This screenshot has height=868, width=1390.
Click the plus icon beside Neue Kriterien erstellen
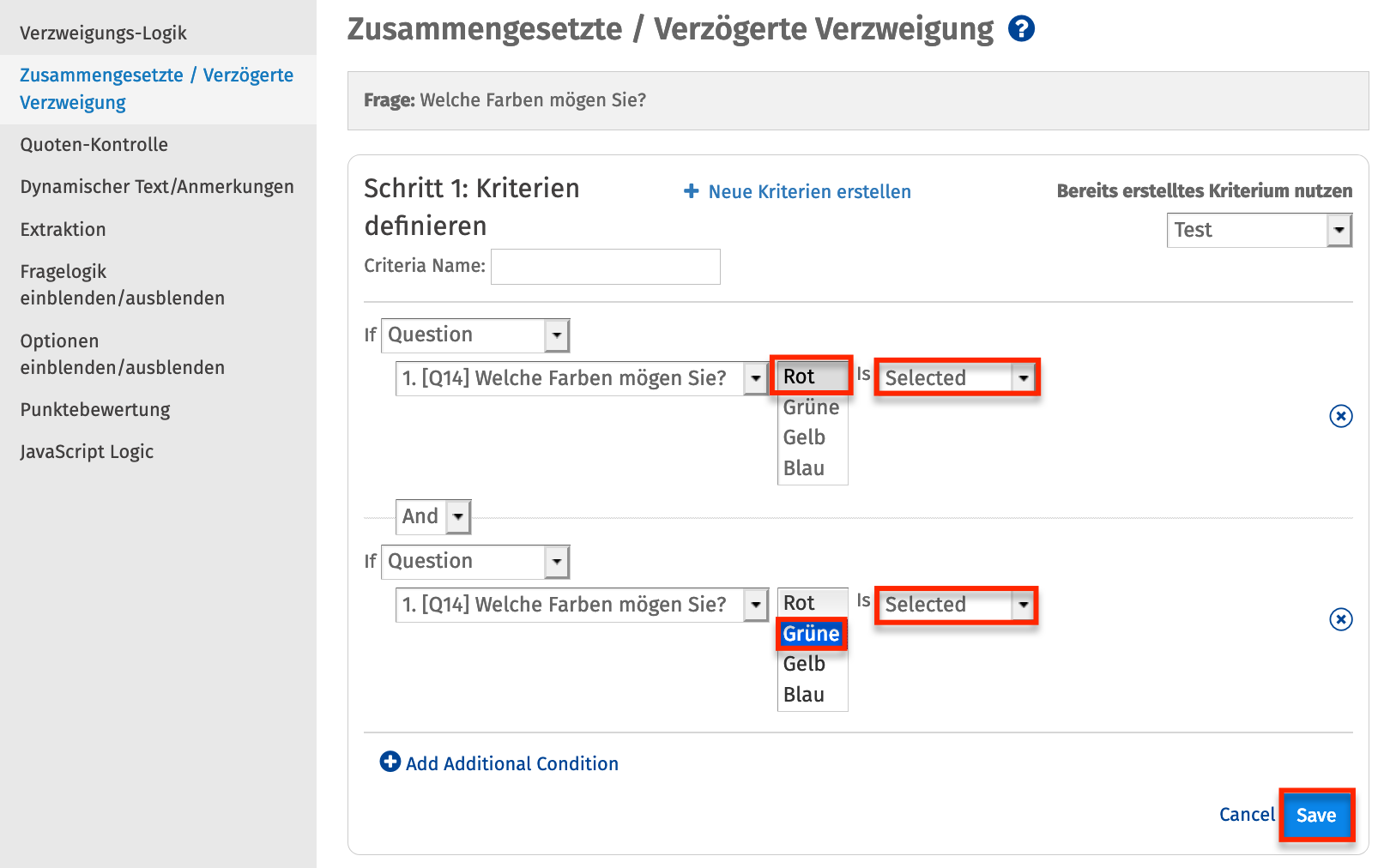point(692,191)
